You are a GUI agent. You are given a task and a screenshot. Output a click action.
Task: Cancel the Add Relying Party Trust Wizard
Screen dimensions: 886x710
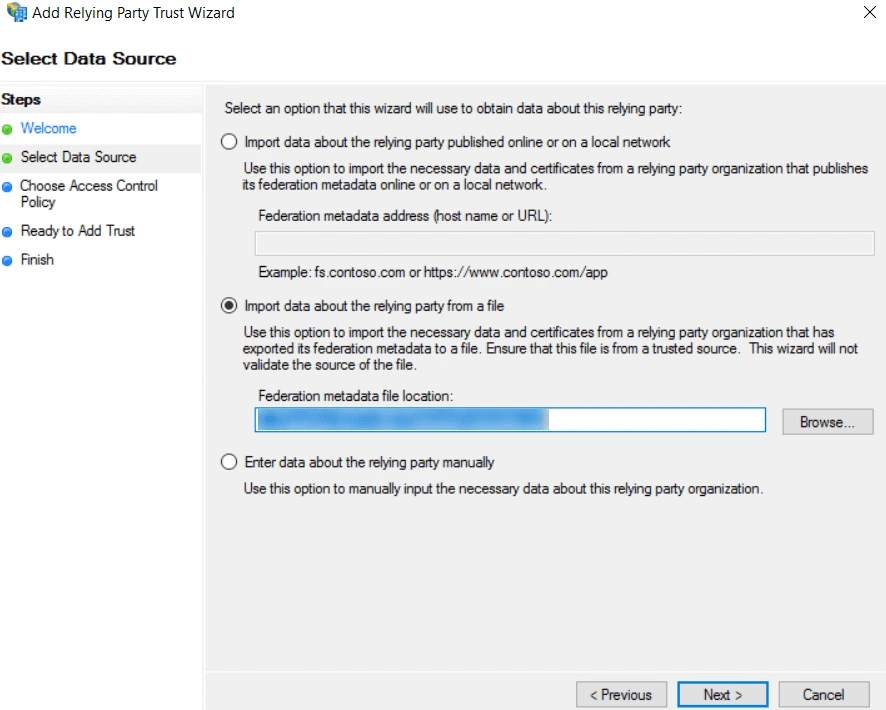[x=823, y=694]
